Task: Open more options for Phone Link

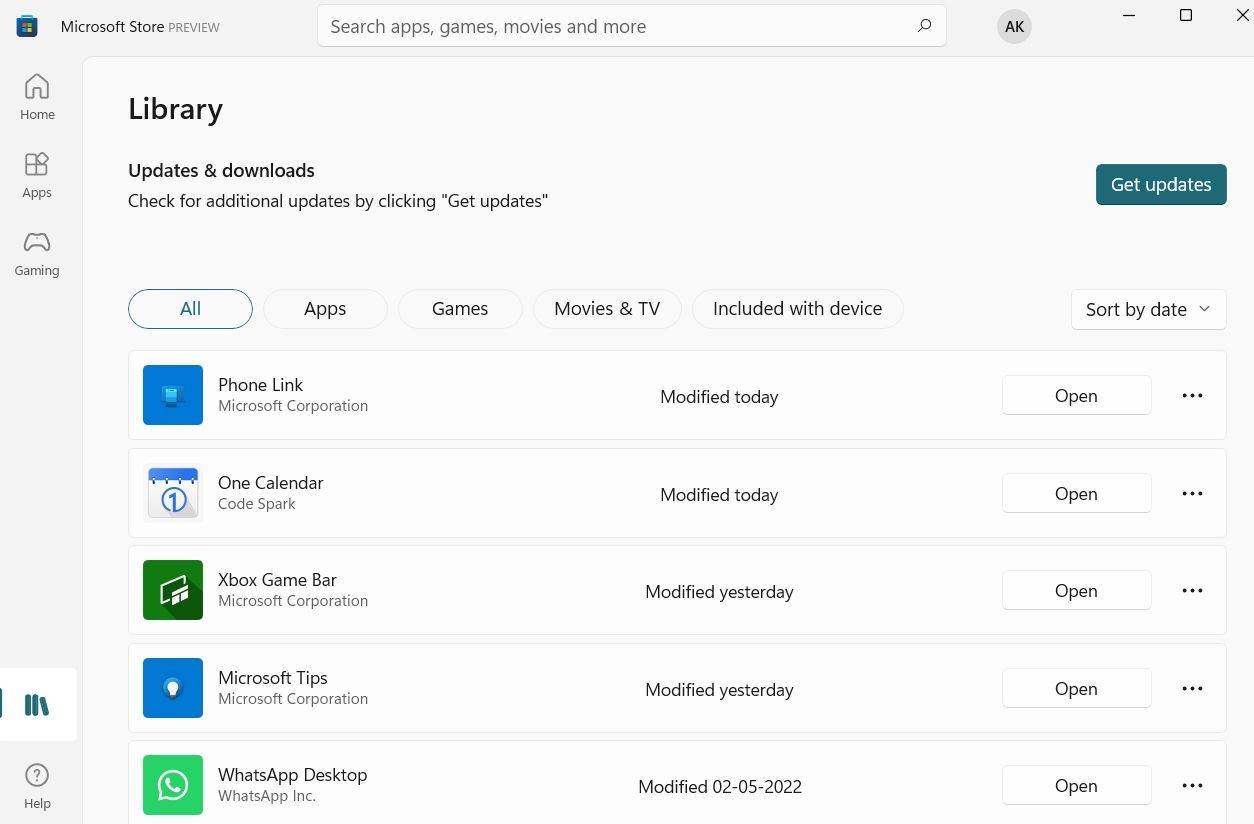Action: point(1192,396)
